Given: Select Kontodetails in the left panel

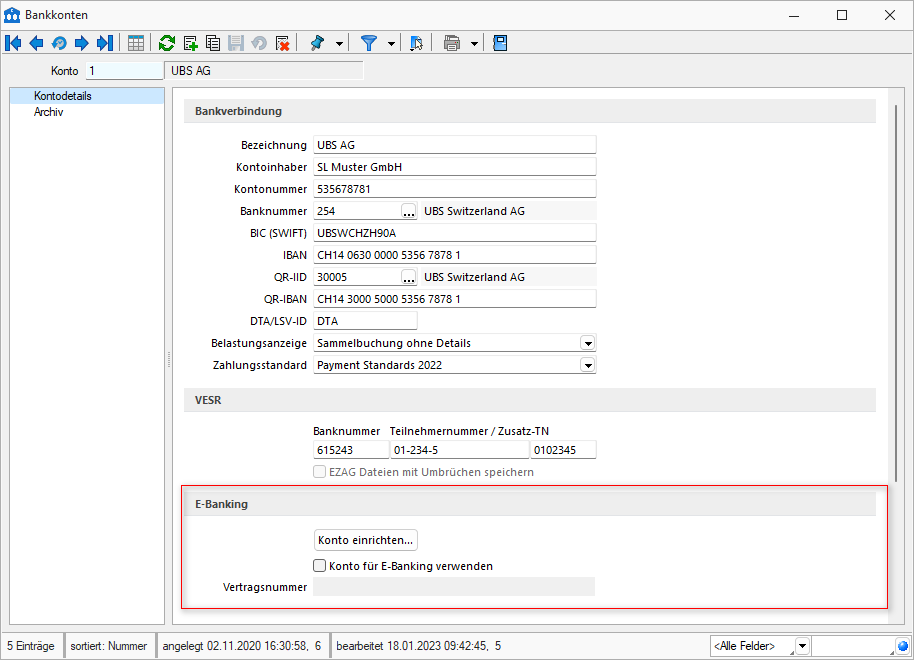Looking at the screenshot, I should [87, 96].
